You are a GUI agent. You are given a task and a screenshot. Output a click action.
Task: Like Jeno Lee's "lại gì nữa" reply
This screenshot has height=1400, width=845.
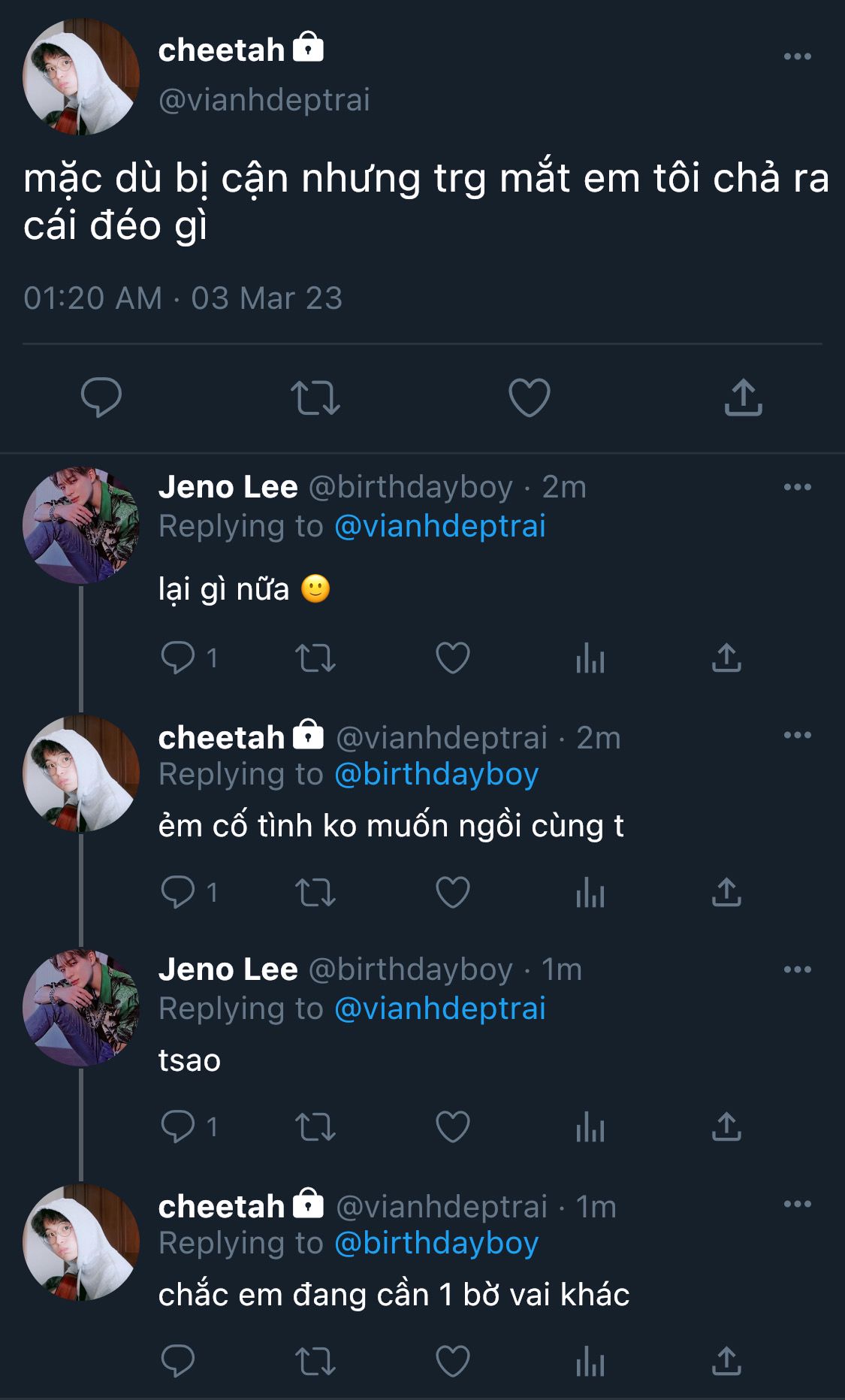[453, 658]
